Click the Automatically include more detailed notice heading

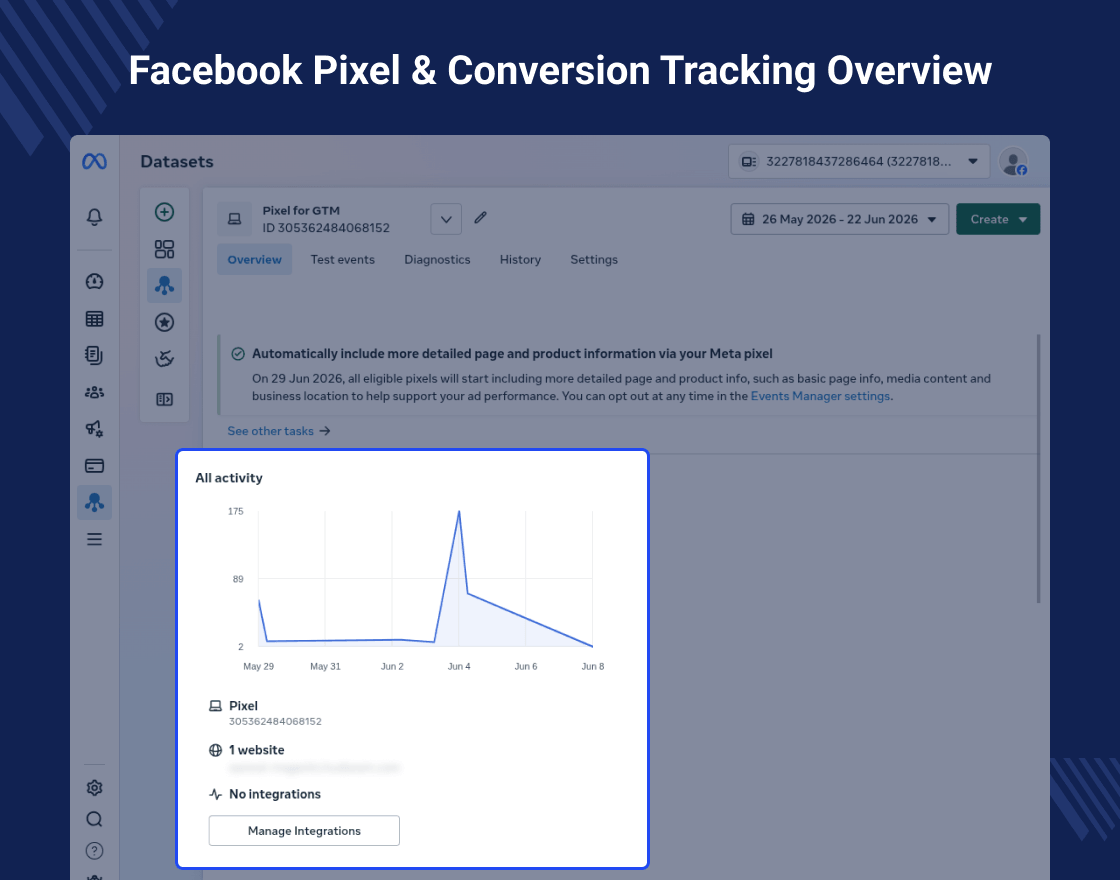tap(512, 354)
